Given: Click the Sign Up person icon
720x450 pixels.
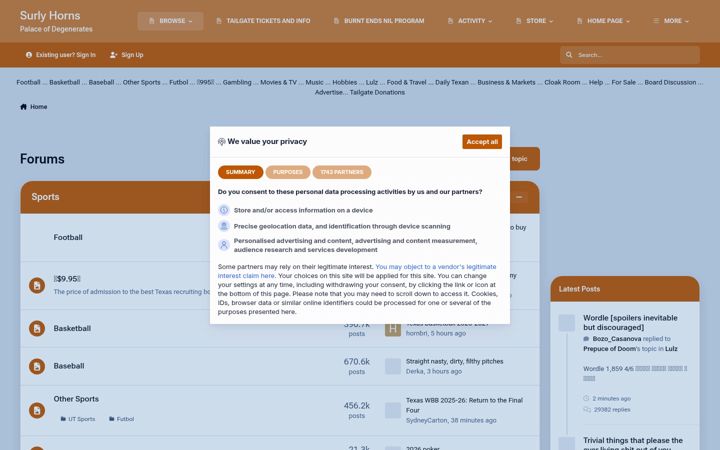Looking at the screenshot, I should (x=113, y=55).
